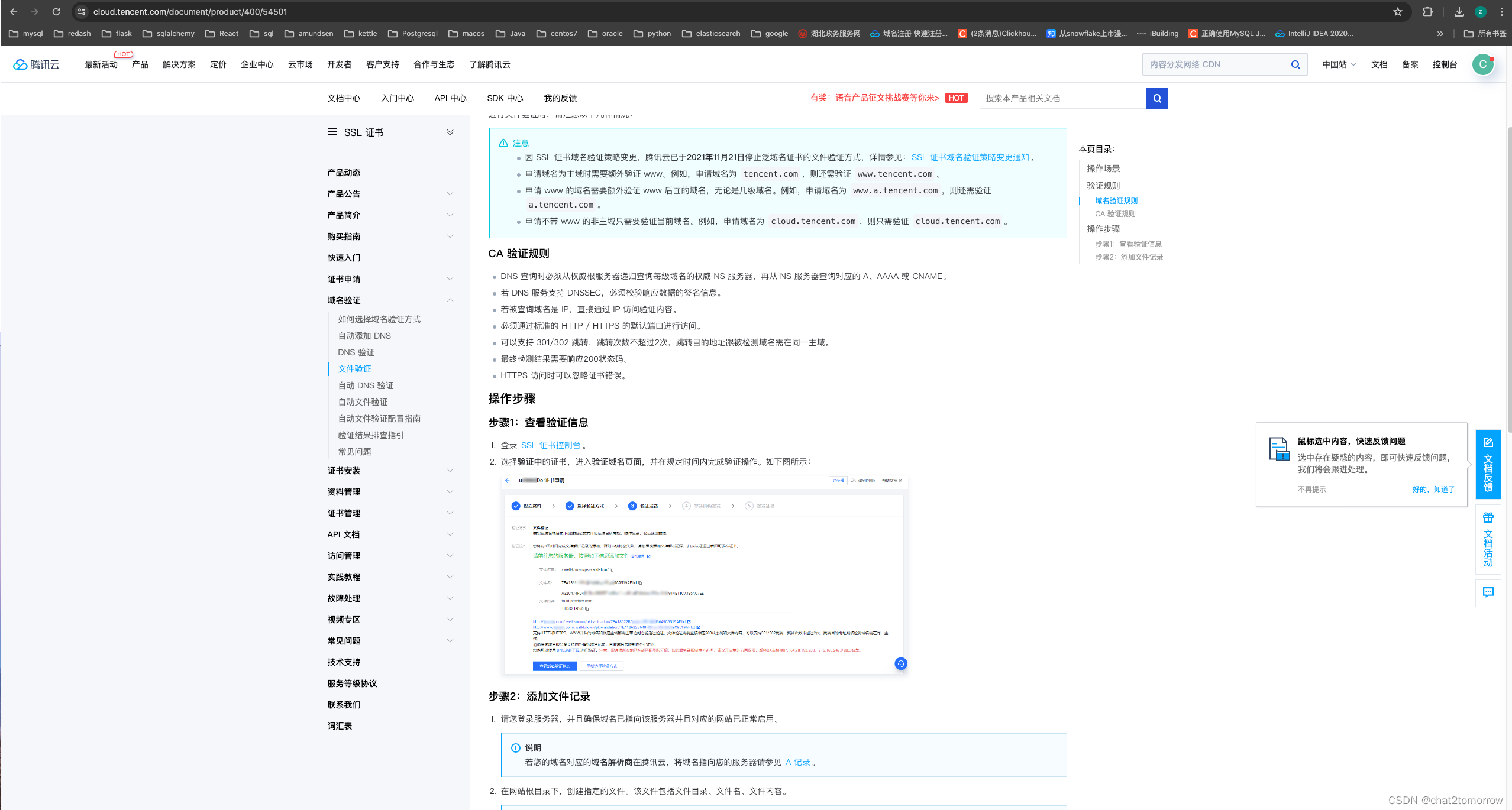Click the gift icon for document activities
This screenshot has height=810, width=1512.
pyautogui.click(x=1488, y=518)
